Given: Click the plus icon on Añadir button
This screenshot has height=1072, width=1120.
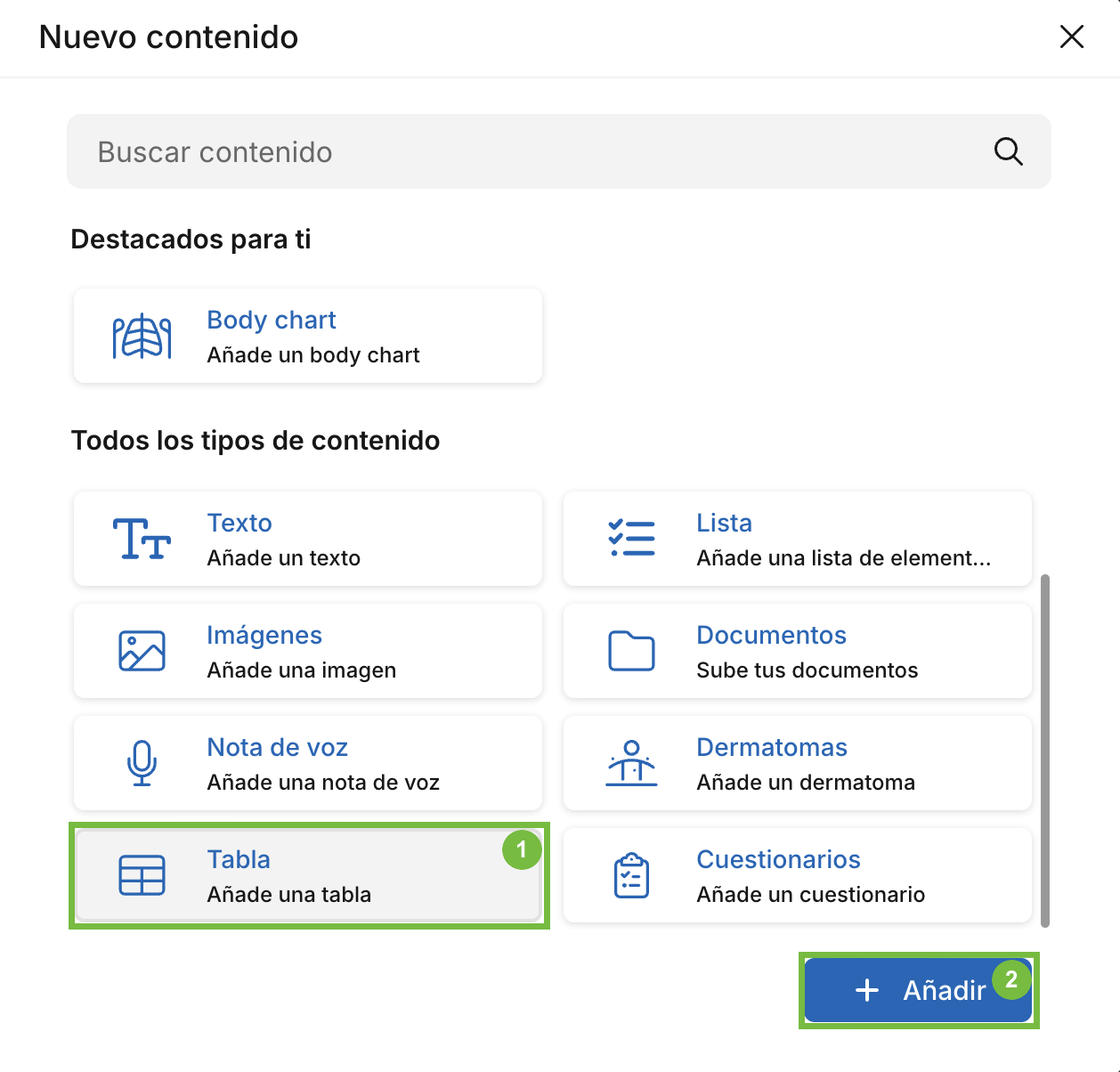Looking at the screenshot, I should pyautogui.click(x=866, y=990).
